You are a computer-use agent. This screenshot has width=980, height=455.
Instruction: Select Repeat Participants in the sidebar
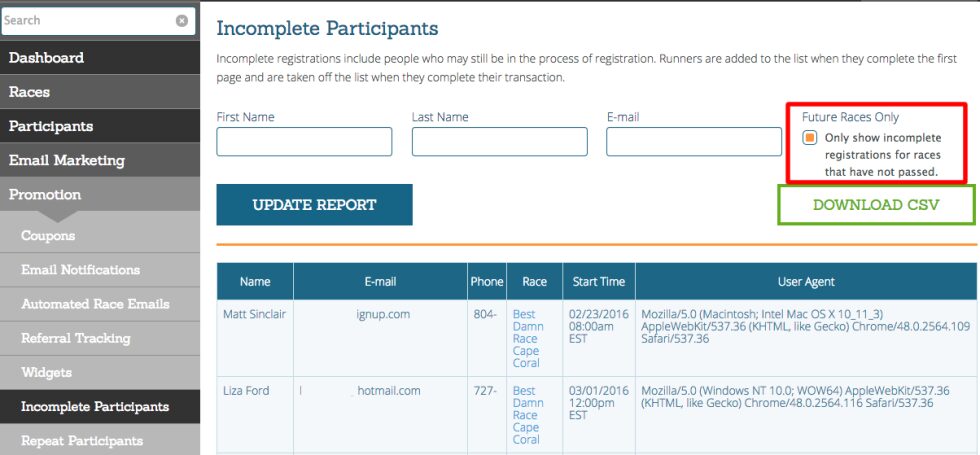[100, 441]
